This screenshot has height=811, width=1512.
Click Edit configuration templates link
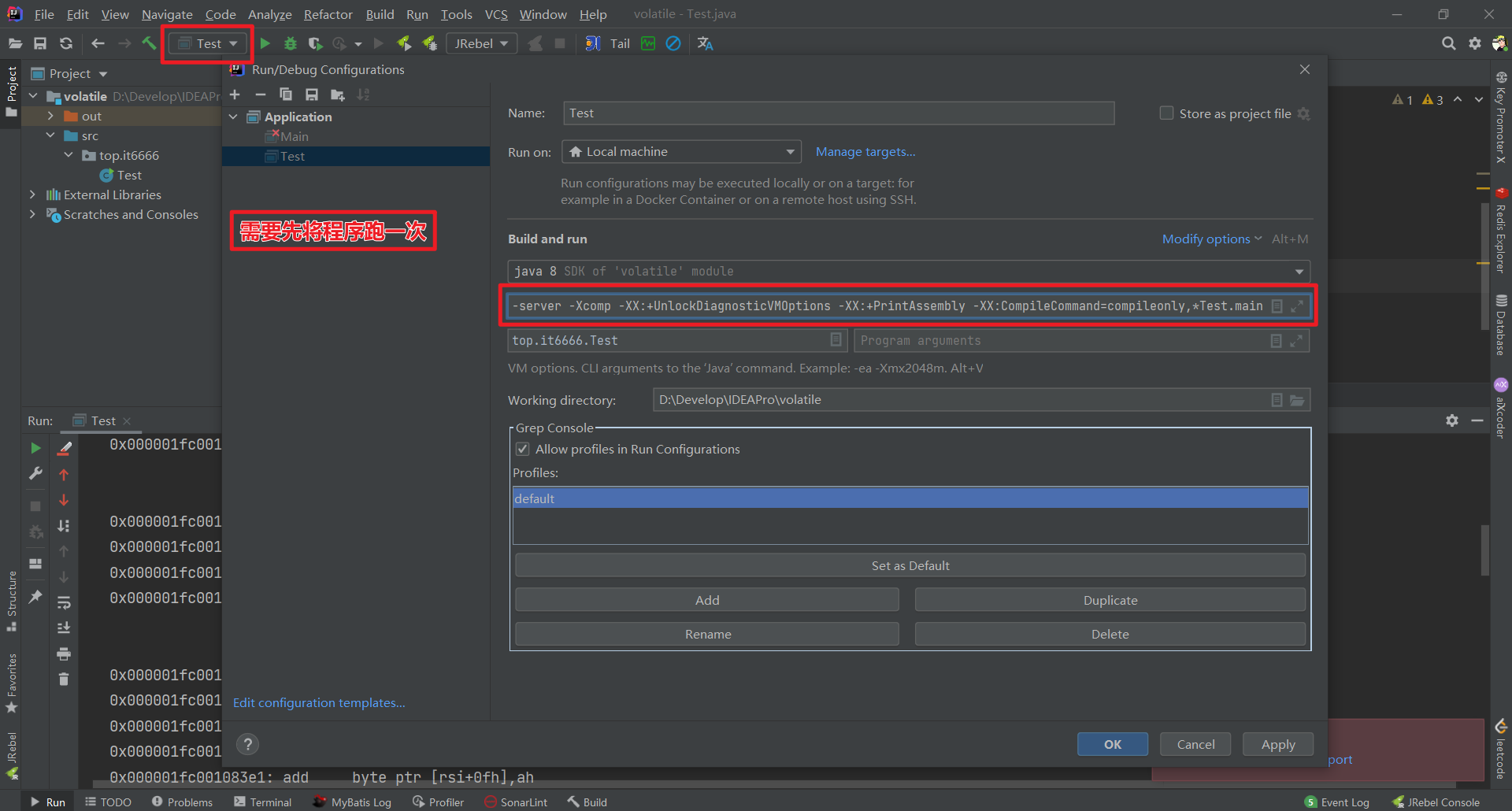319,702
